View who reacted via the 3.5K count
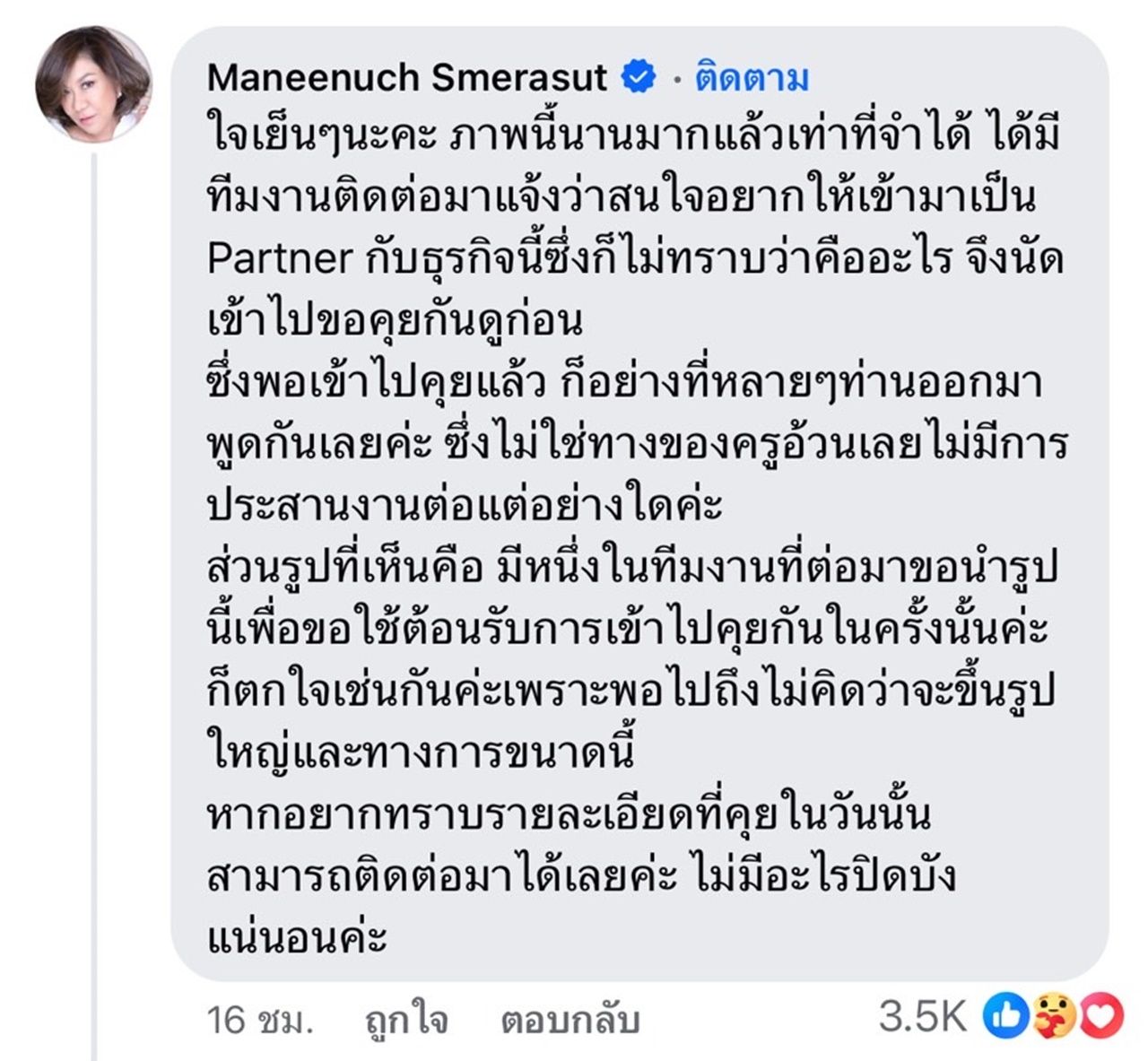Image resolution: width=1148 pixels, height=1061 pixels. point(924,1017)
